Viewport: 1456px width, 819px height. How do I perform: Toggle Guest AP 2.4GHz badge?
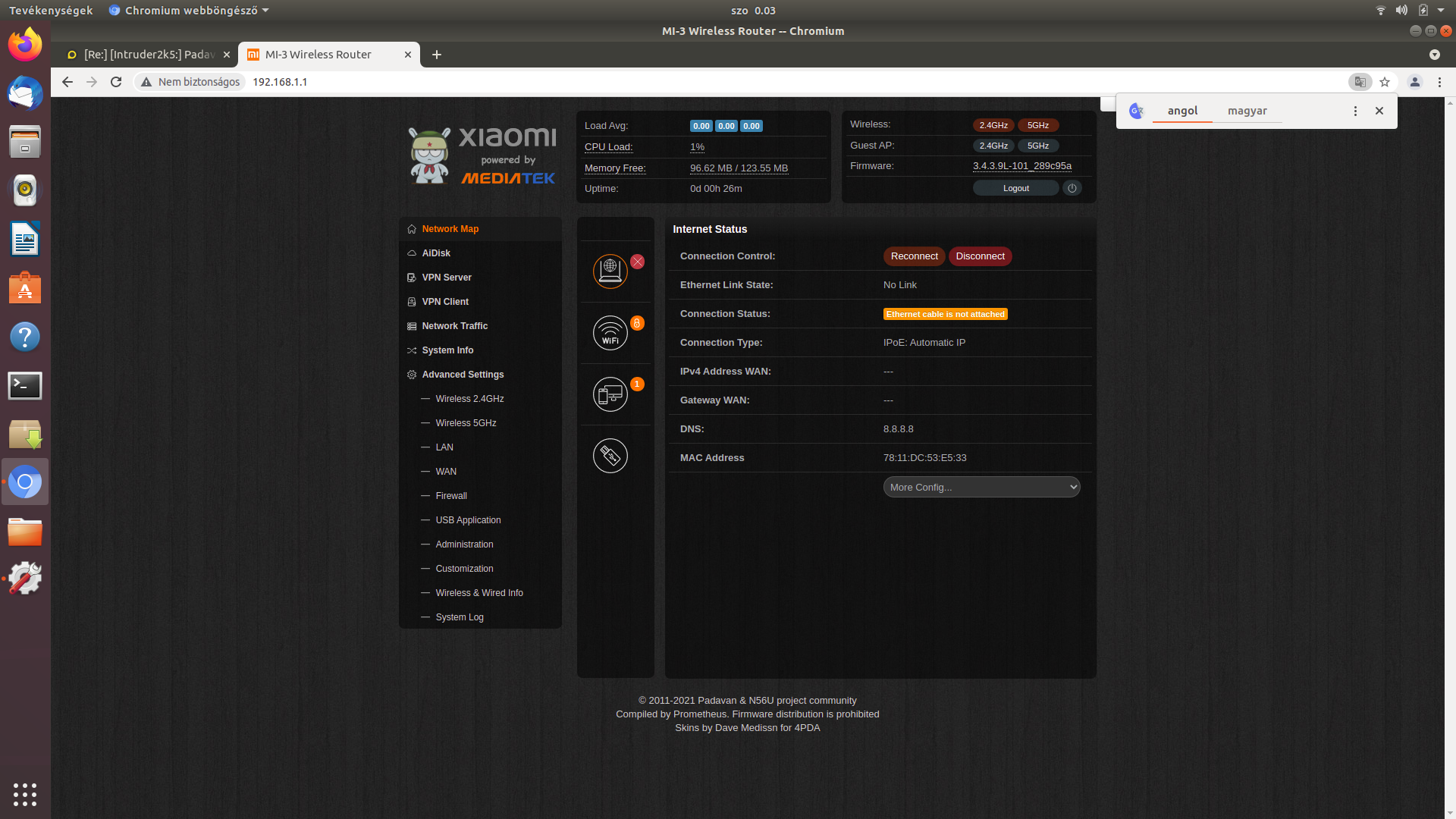(x=993, y=146)
